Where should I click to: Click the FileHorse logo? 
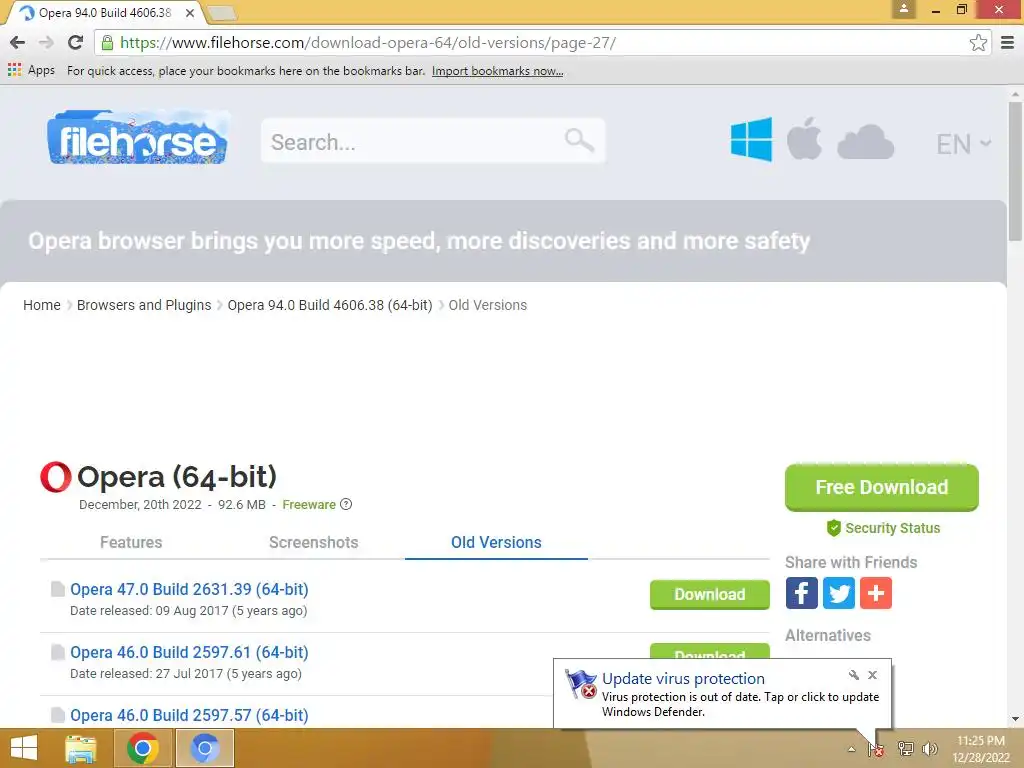click(x=138, y=138)
